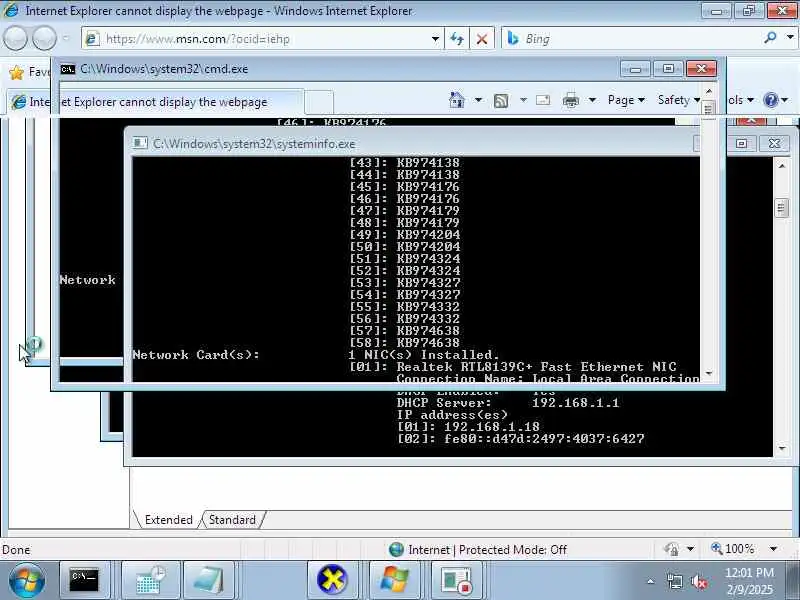Restore the Internet Explorer window

pos(748,10)
